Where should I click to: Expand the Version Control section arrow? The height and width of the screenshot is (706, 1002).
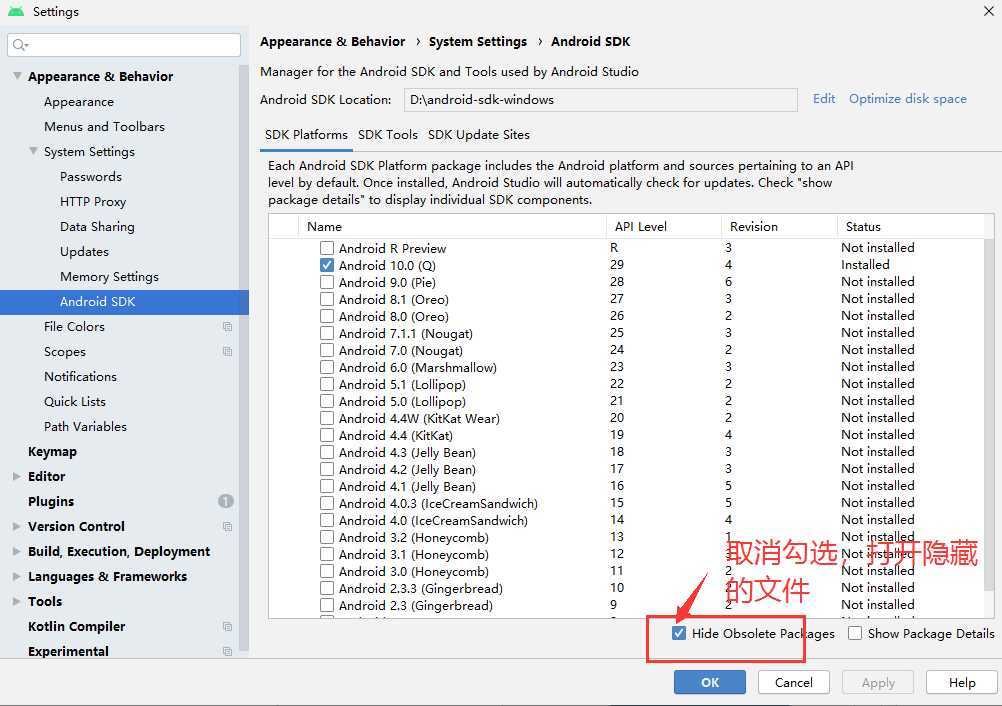coord(17,526)
